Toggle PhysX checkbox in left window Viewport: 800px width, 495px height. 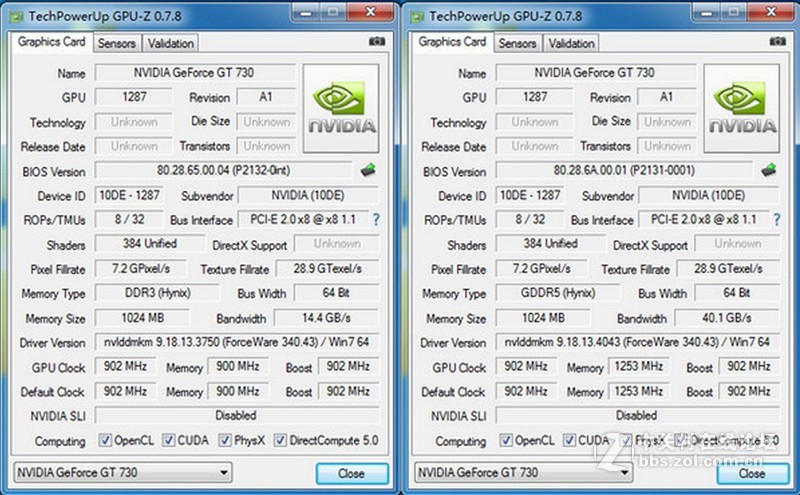tap(224, 440)
